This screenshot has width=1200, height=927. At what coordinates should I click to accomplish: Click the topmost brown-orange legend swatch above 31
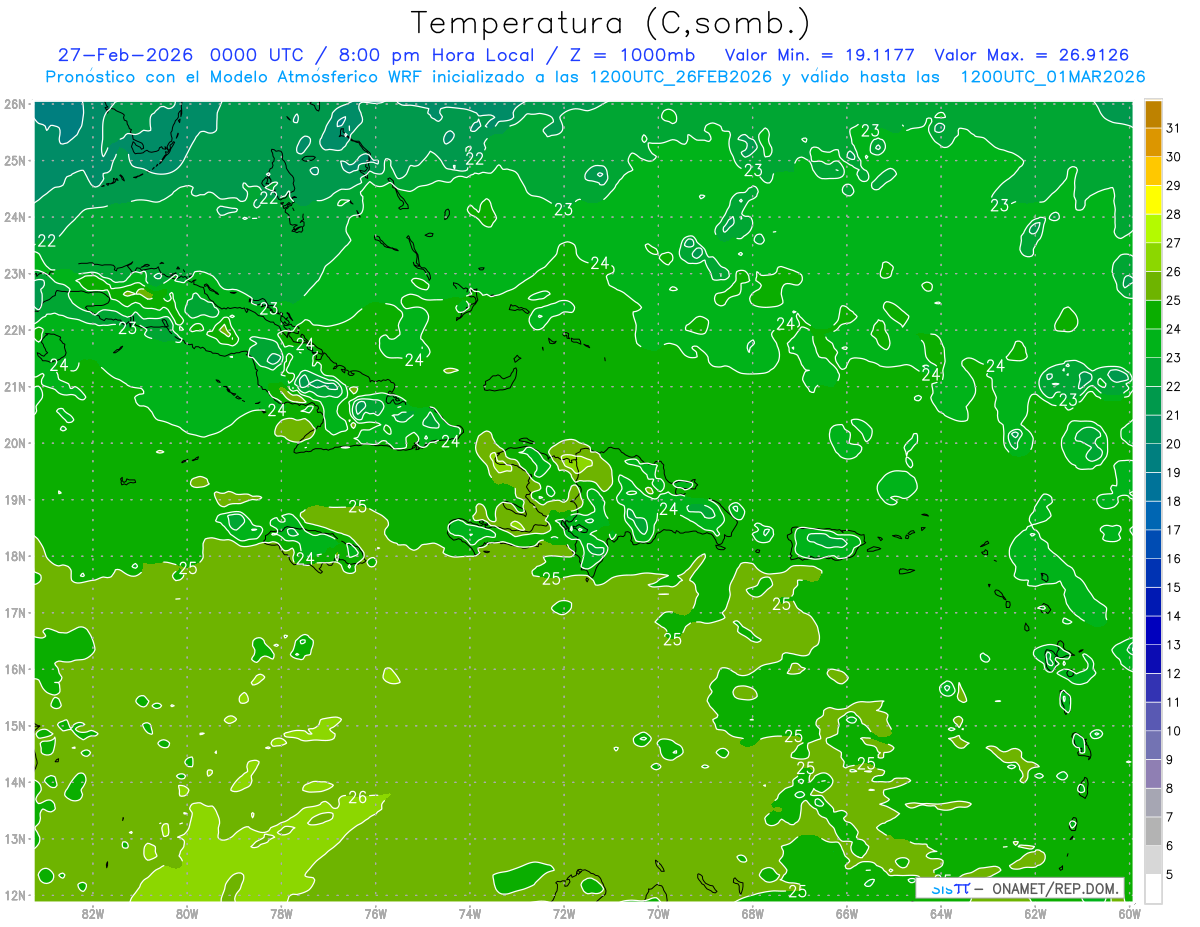click(1154, 114)
